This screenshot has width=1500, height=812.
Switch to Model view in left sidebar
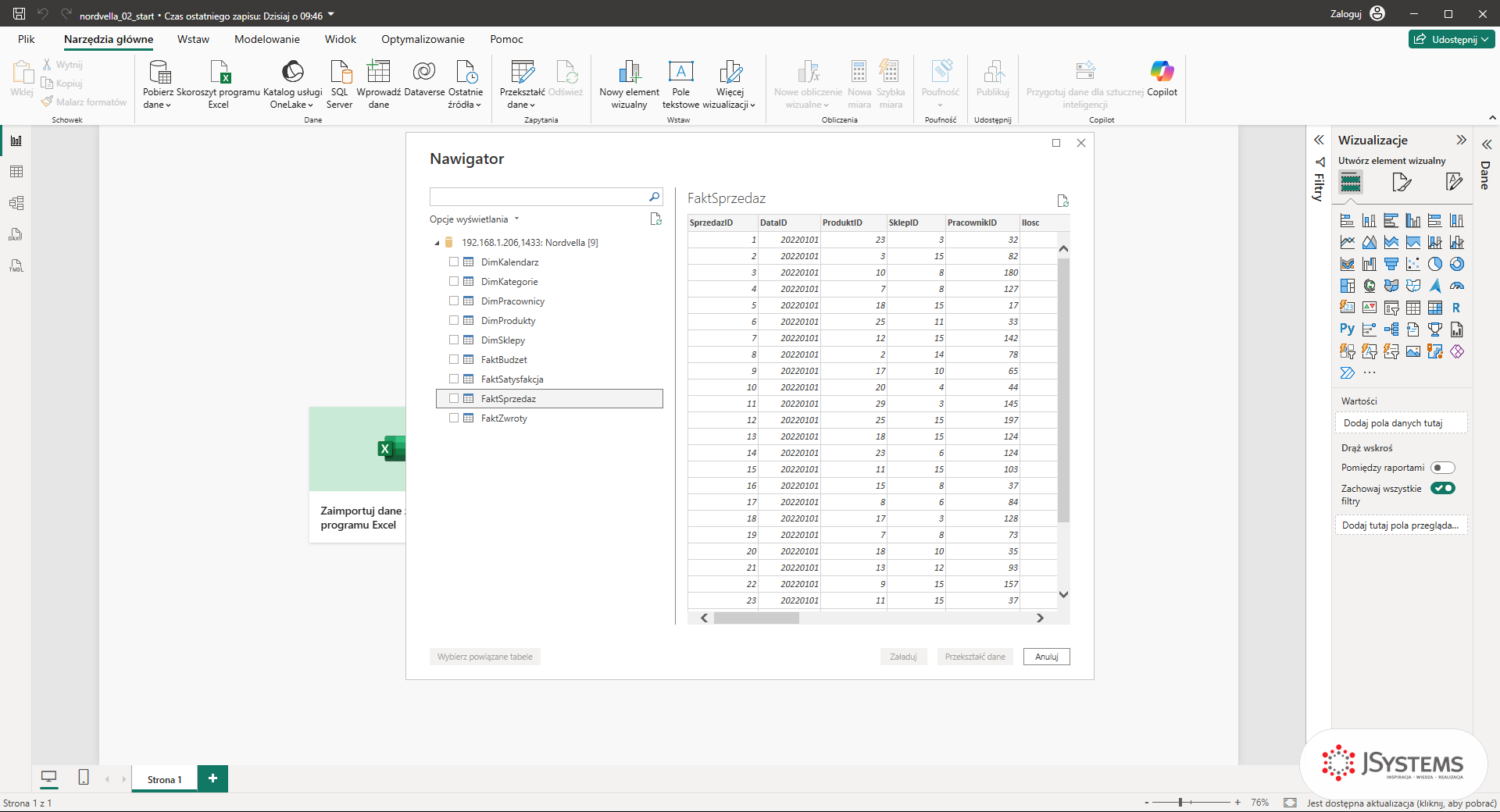click(16, 203)
